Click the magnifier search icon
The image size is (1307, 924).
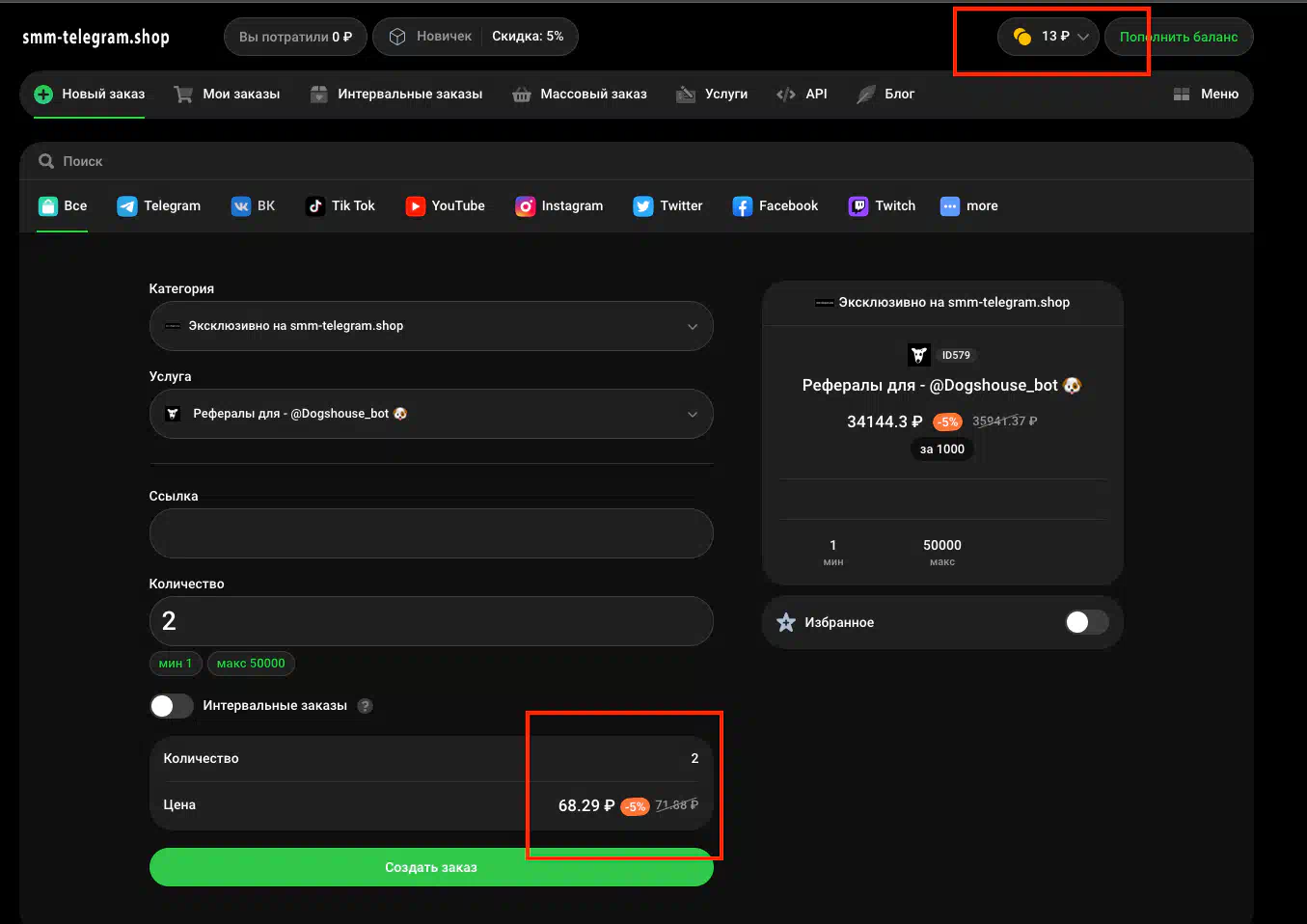(x=46, y=161)
